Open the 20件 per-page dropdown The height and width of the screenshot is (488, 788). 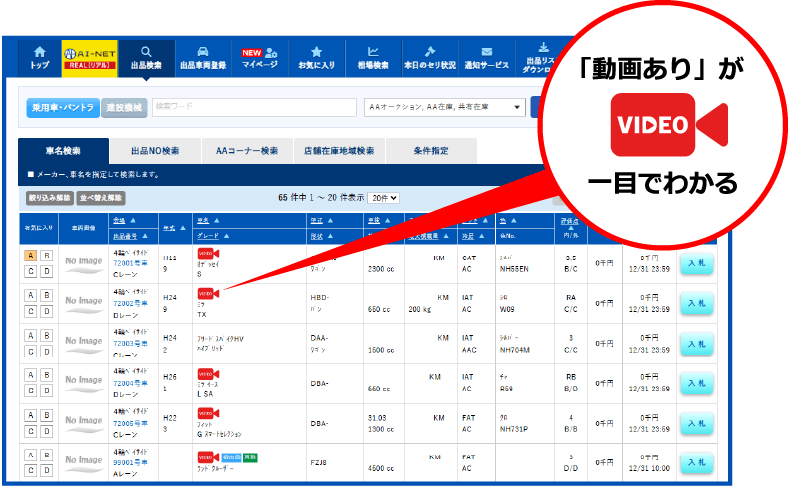click(383, 198)
